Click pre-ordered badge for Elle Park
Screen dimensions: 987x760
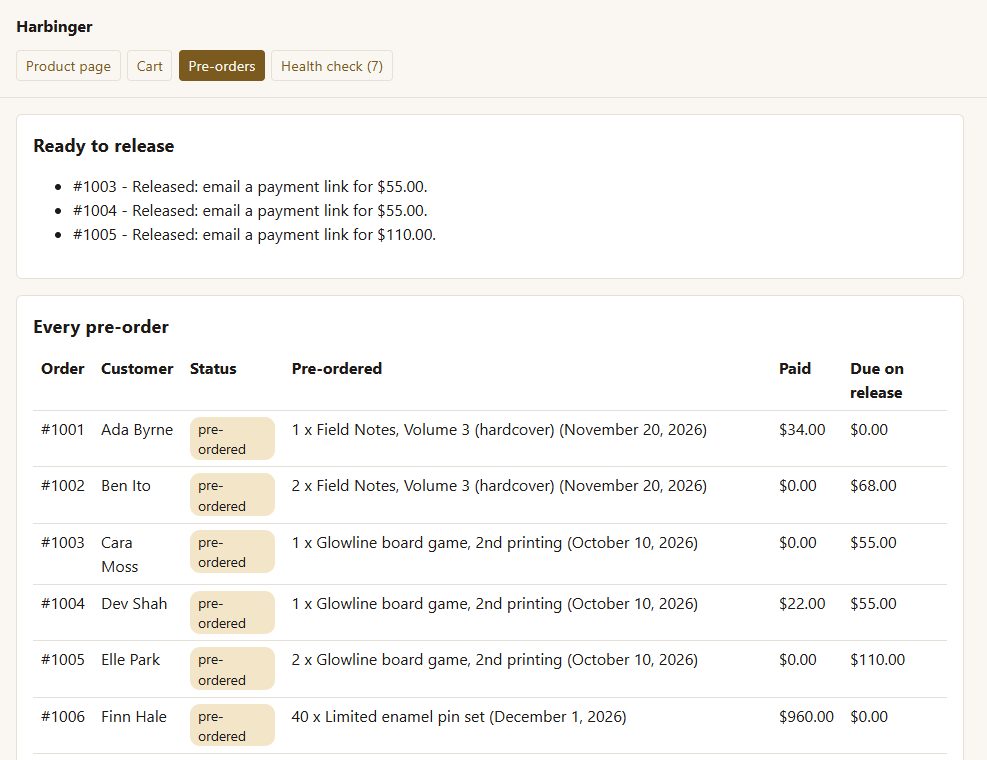tap(232, 669)
